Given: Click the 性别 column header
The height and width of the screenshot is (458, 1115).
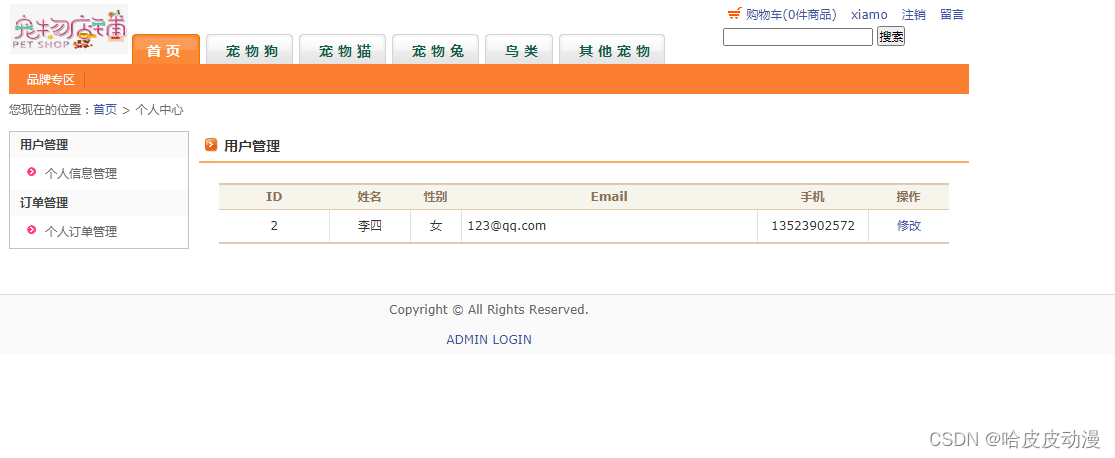Looking at the screenshot, I should point(436,197).
